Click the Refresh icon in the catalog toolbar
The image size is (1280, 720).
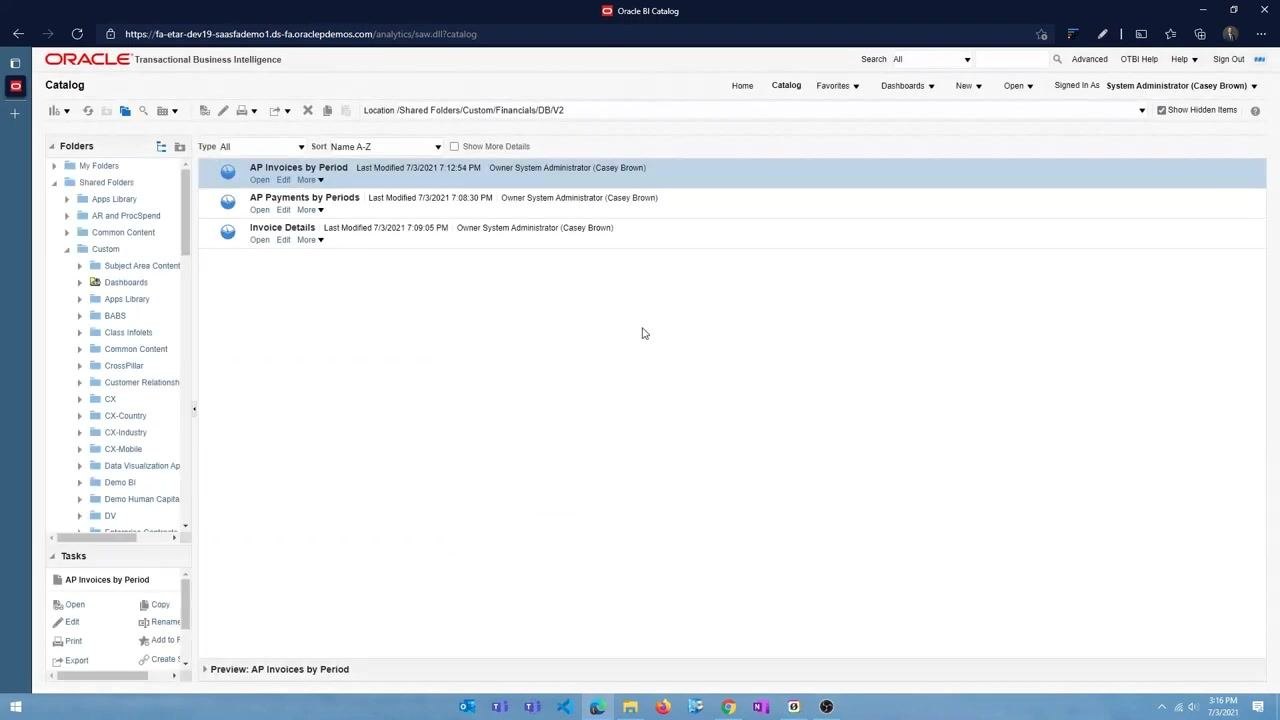point(88,111)
